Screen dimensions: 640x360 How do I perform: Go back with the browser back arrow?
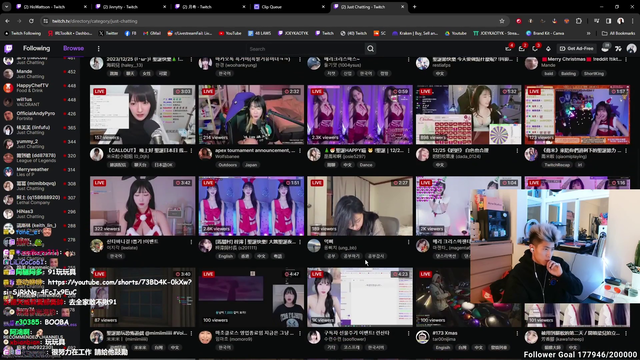tap(7, 21)
